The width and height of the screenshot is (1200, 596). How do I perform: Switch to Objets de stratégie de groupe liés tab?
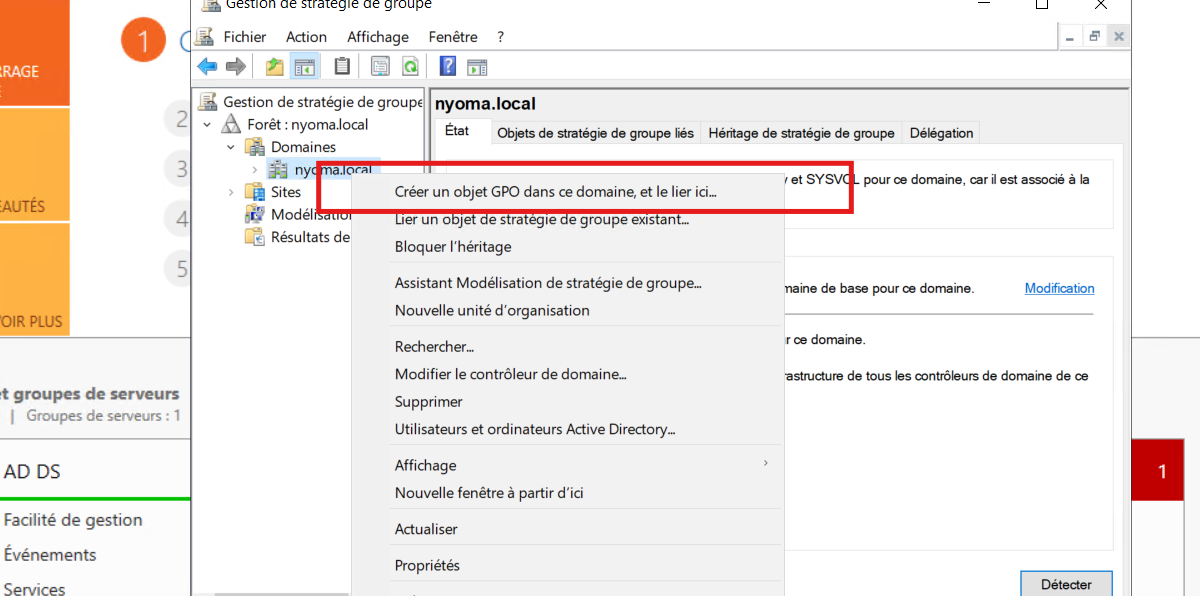pyautogui.click(x=595, y=133)
